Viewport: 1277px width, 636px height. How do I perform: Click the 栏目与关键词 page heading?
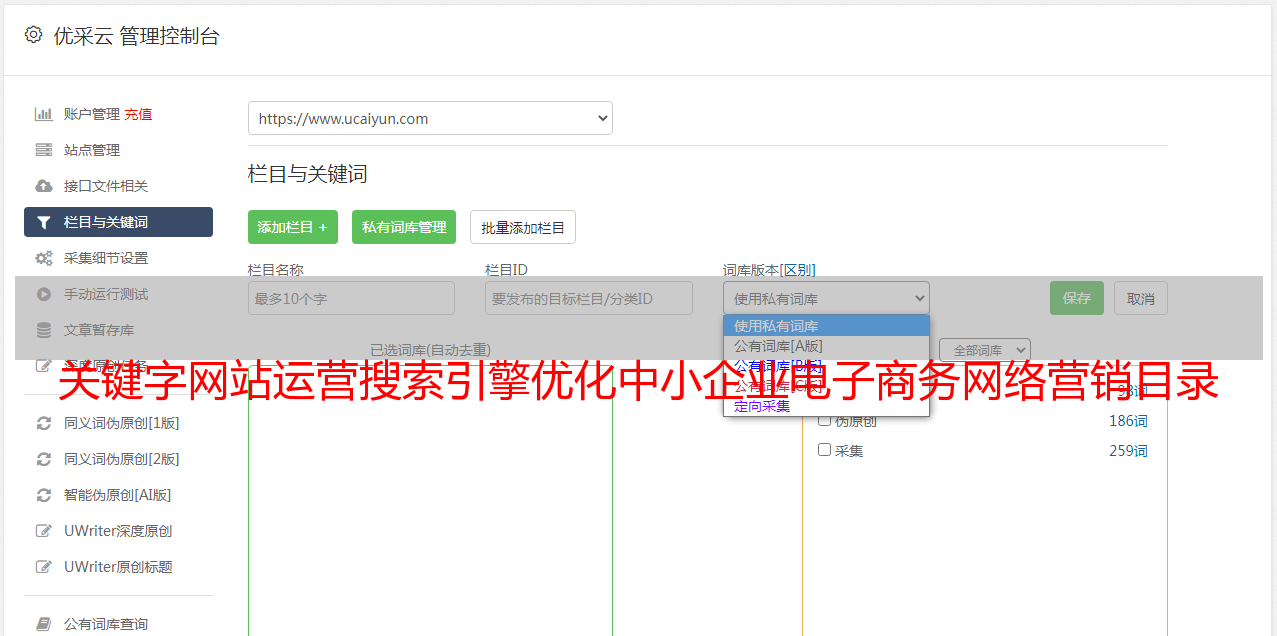point(308,174)
